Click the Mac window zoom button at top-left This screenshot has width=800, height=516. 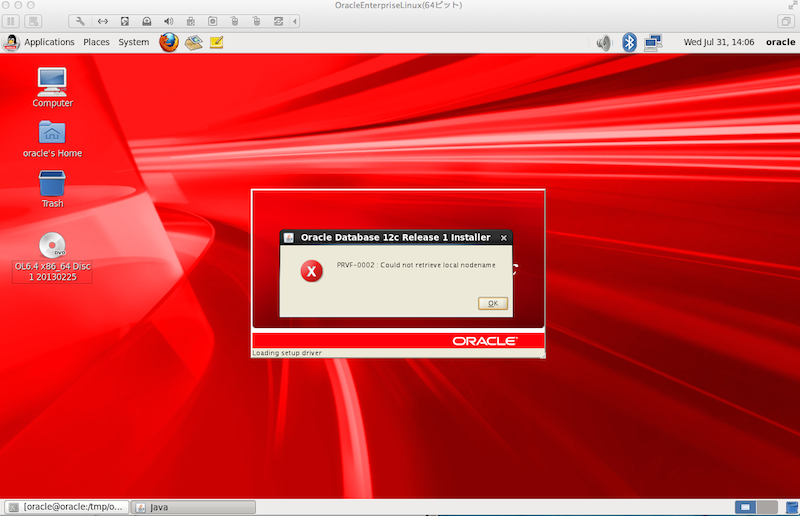(x=31, y=5)
